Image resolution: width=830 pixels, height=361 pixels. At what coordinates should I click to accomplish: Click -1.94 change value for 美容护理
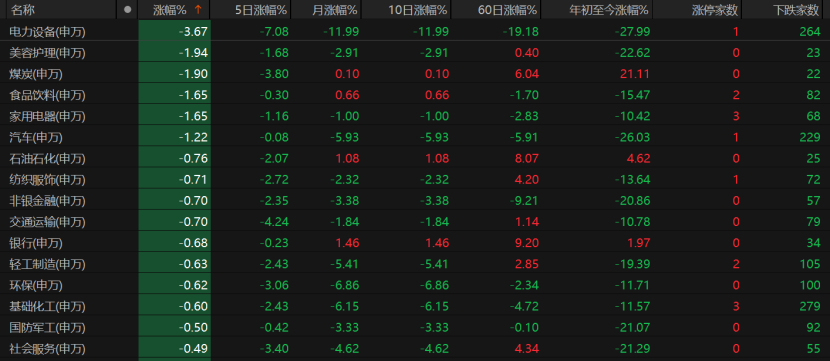pyautogui.click(x=193, y=53)
